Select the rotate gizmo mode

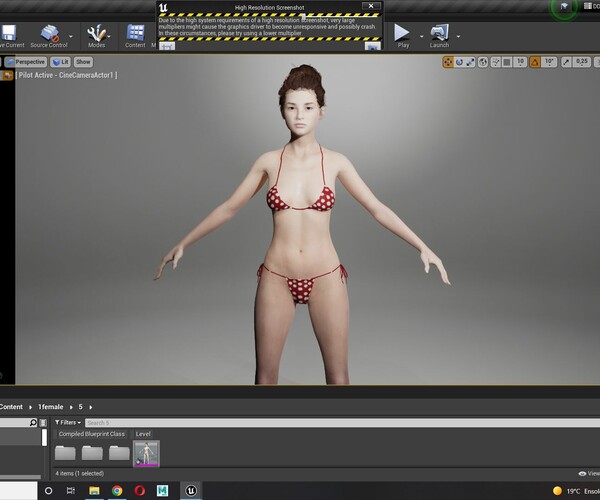[x=459, y=62]
